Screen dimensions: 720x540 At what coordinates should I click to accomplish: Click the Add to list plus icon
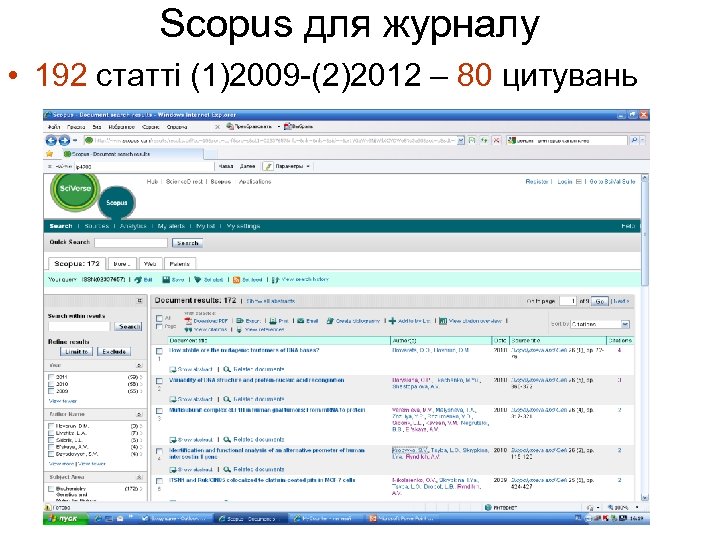tap(392, 321)
